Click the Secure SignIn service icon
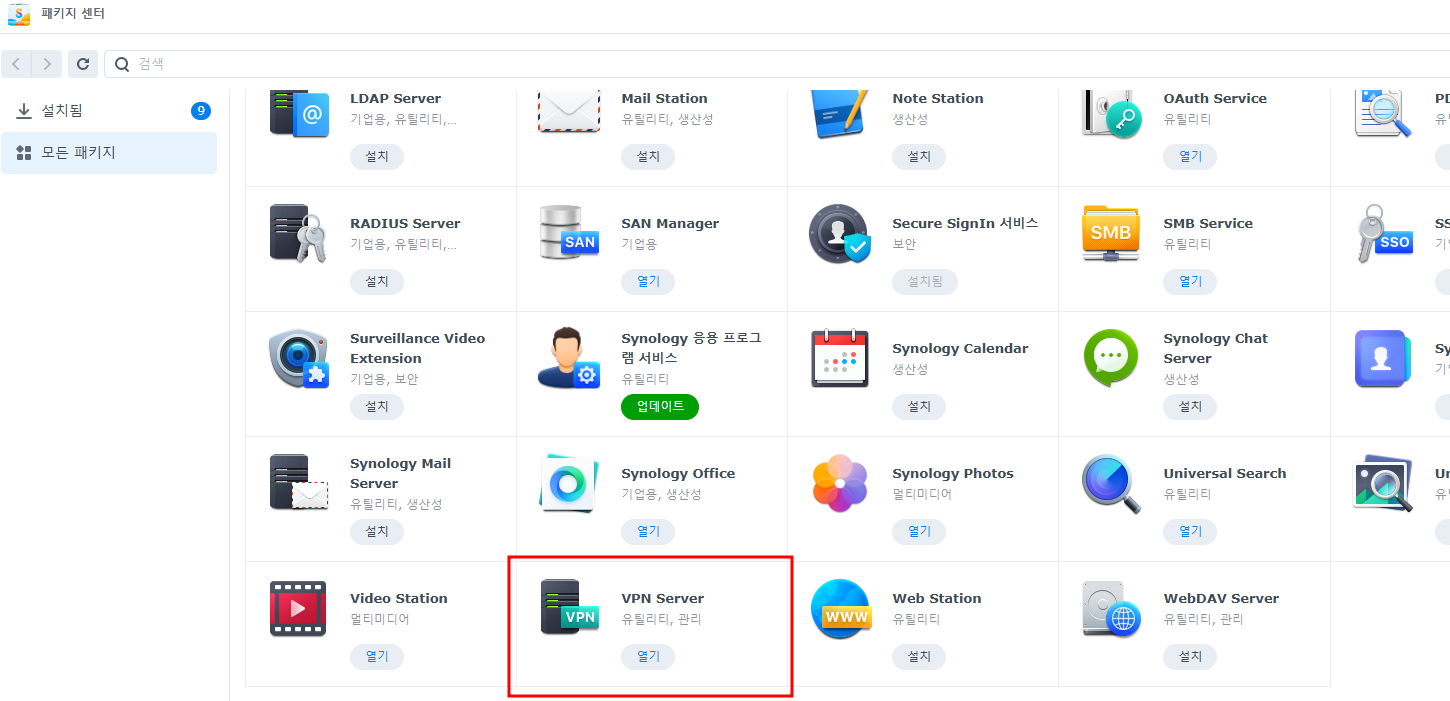The height and width of the screenshot is (701, 1450). point(840,234)
